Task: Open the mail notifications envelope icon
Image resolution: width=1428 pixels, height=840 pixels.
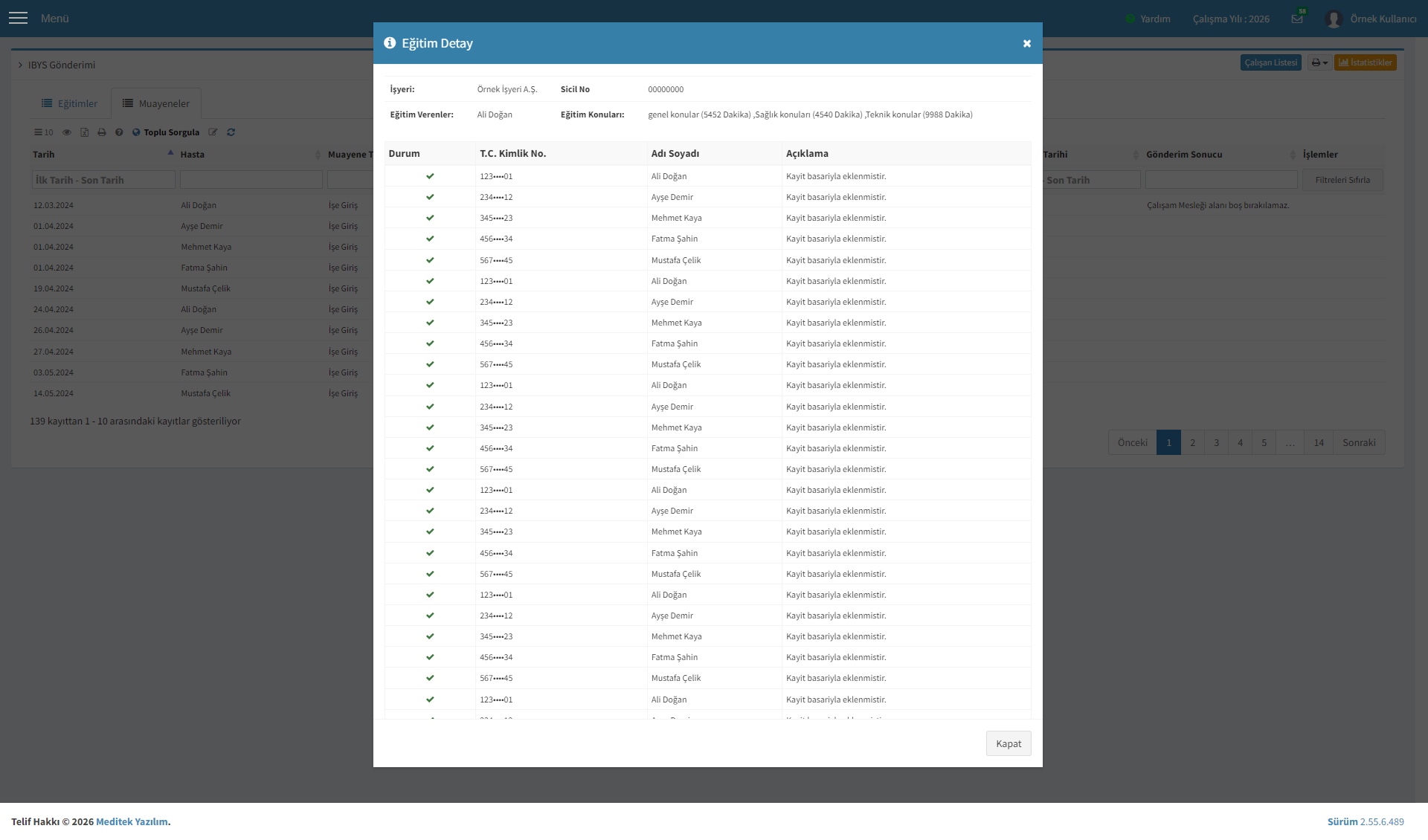Action: (1297, 19)
